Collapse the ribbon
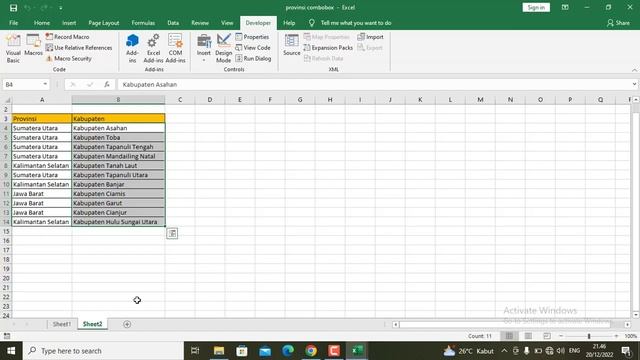The width and height of the screenshot is (640, 360). click(x=634, y=70)
